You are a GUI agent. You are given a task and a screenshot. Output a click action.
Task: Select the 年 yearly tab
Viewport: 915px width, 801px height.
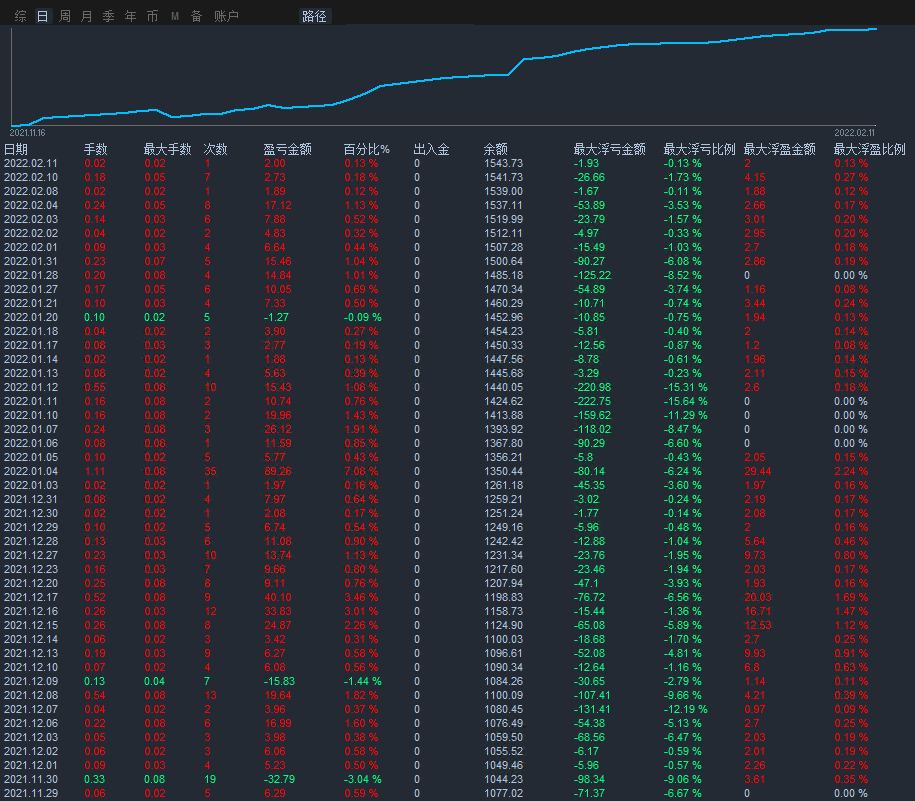point(131,16)
